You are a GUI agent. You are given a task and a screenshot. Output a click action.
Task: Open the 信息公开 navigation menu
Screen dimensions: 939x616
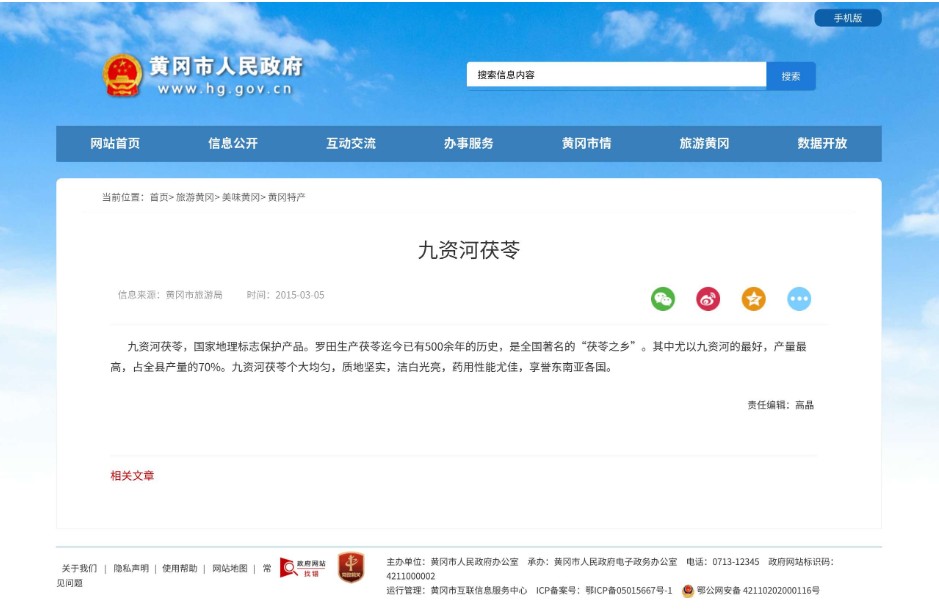[x=233, y=144]
